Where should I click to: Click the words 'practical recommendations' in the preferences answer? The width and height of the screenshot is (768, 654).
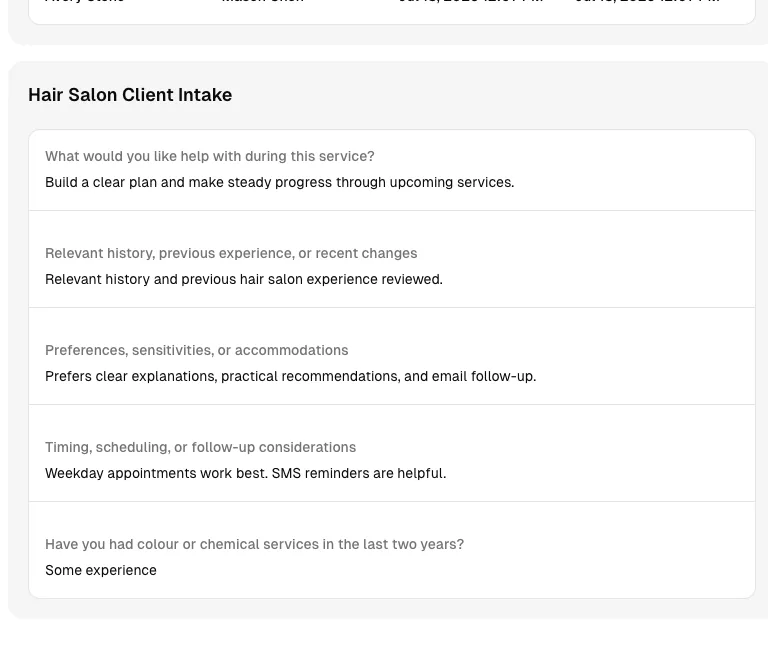click(x=311, y=376)
